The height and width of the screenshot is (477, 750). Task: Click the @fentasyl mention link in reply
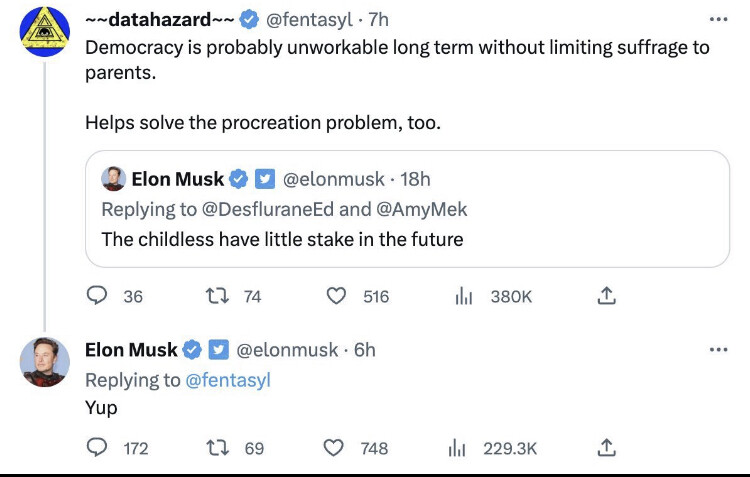tap(228, 380)
